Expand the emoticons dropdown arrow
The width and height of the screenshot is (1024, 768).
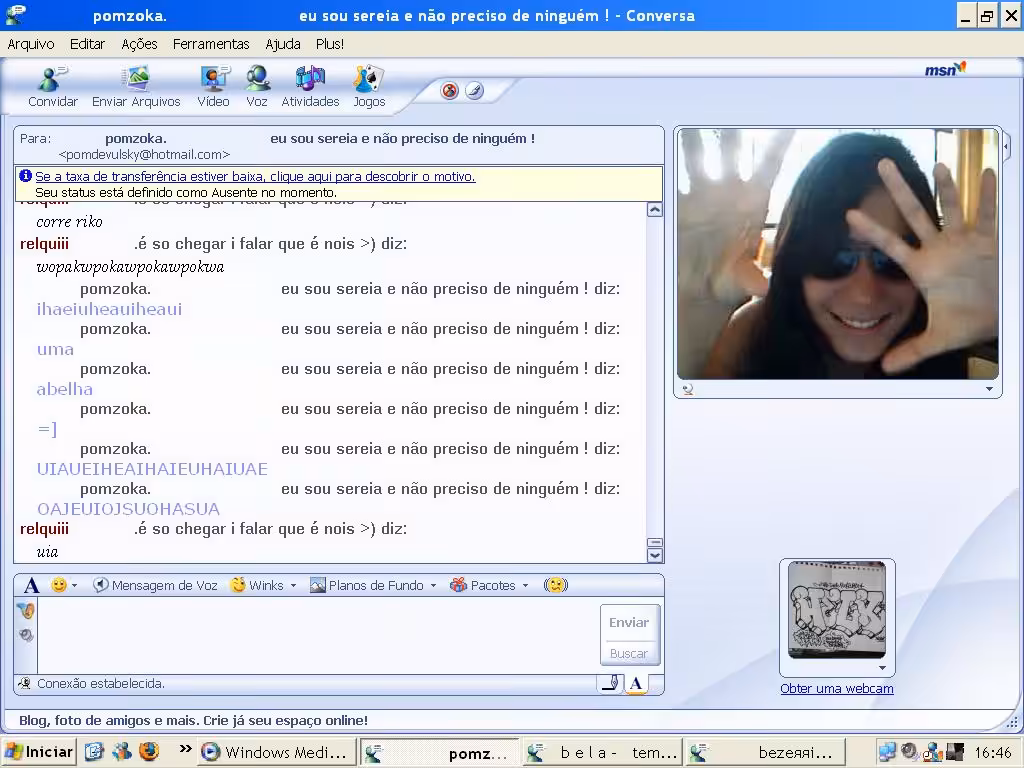point(74,586)
